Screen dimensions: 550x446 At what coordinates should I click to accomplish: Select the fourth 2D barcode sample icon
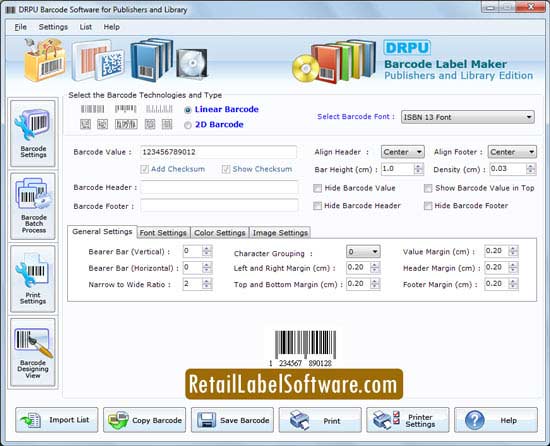pos(150,124)
